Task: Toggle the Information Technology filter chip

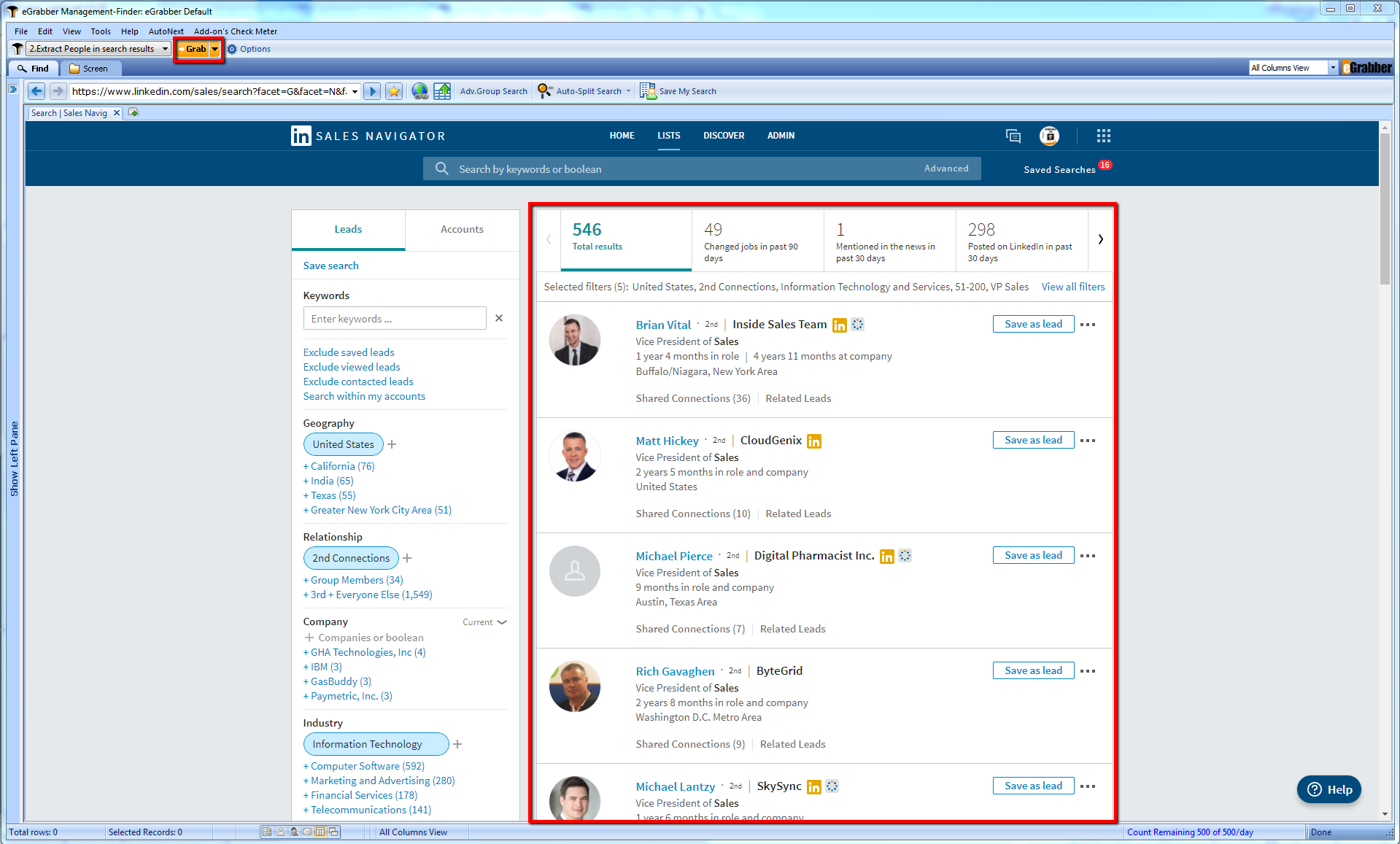Action: pos(376,744)
